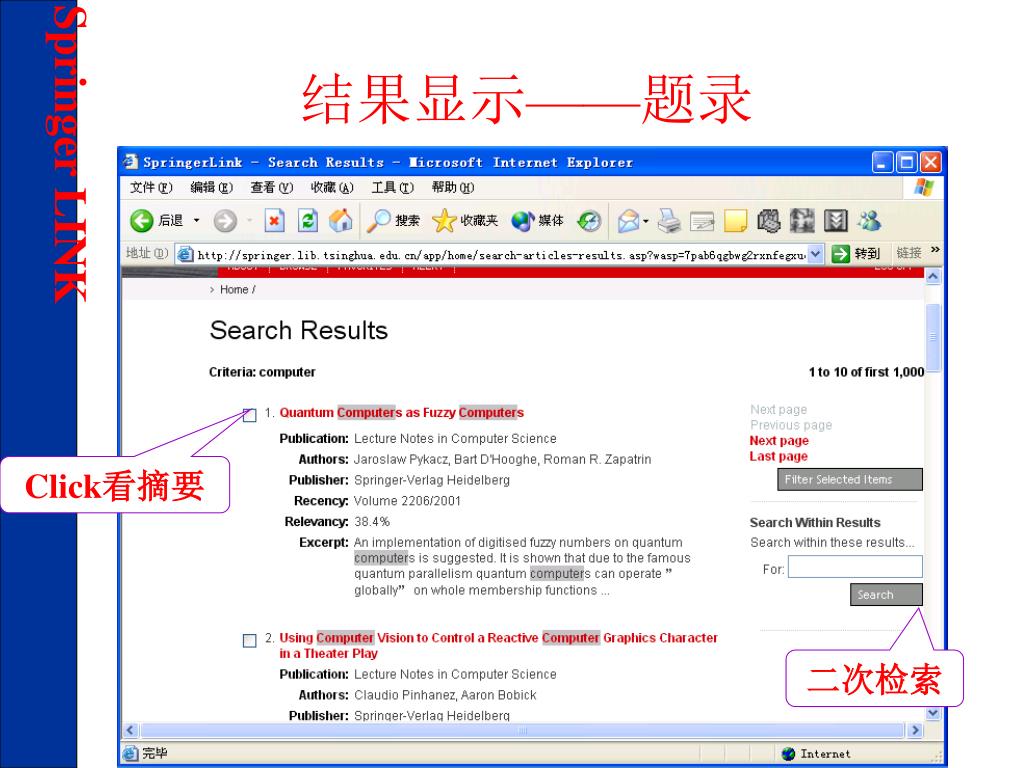Click the horizontal scrollbar thumb
This screenshot has width=1024, height=768.
click(x=522, y=730)
